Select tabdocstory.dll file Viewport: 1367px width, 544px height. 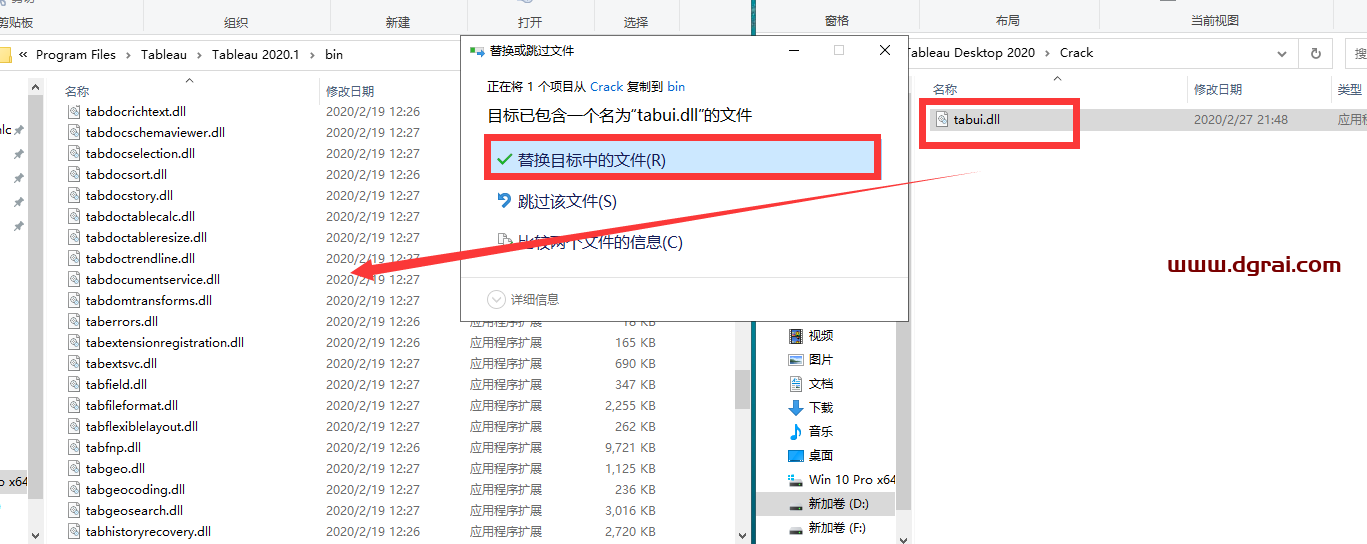click(129, 196)
